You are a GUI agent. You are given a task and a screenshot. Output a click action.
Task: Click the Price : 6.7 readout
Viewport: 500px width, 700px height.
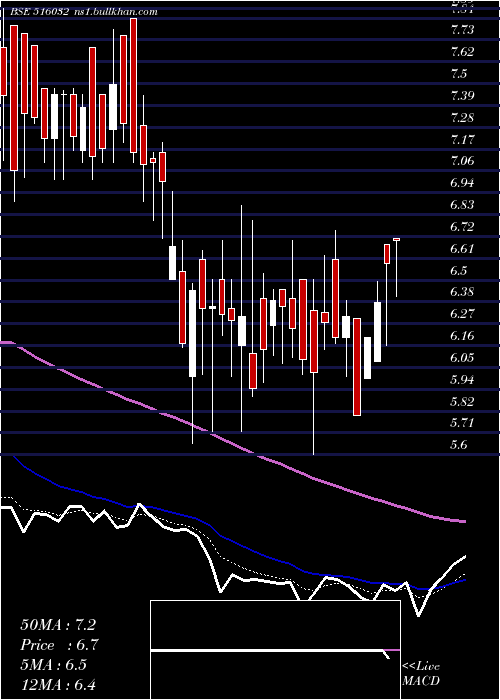[x=59, y=645]
